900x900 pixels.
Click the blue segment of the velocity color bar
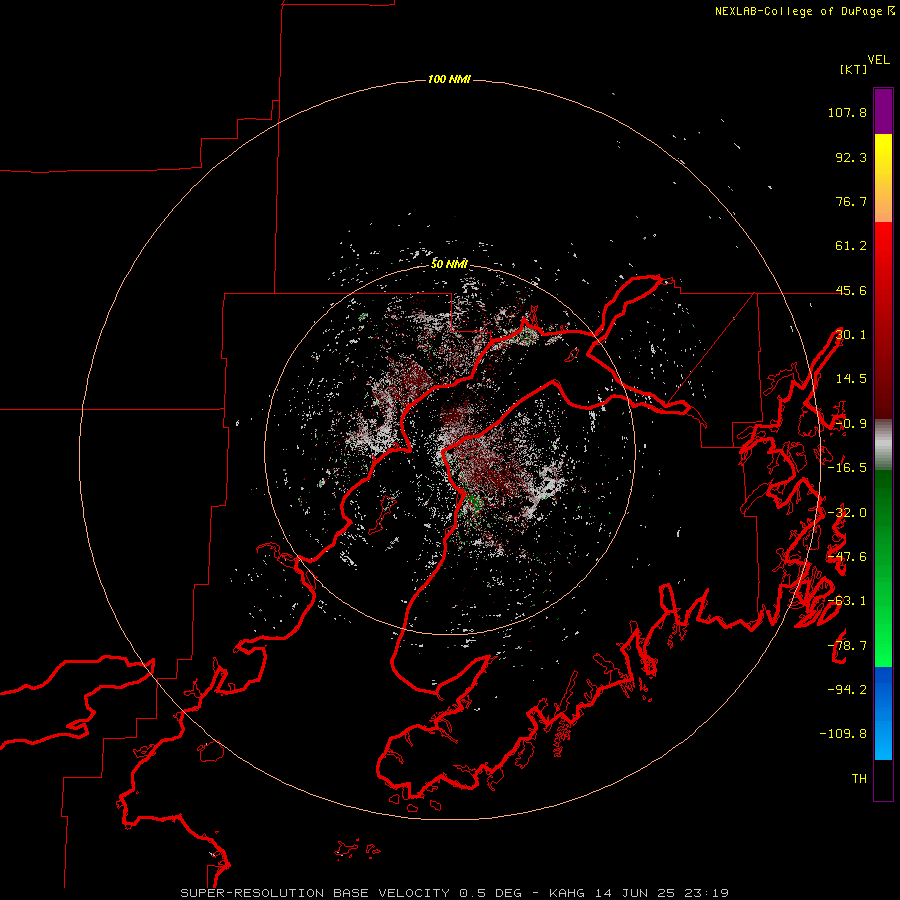click(x=883, y=713)
